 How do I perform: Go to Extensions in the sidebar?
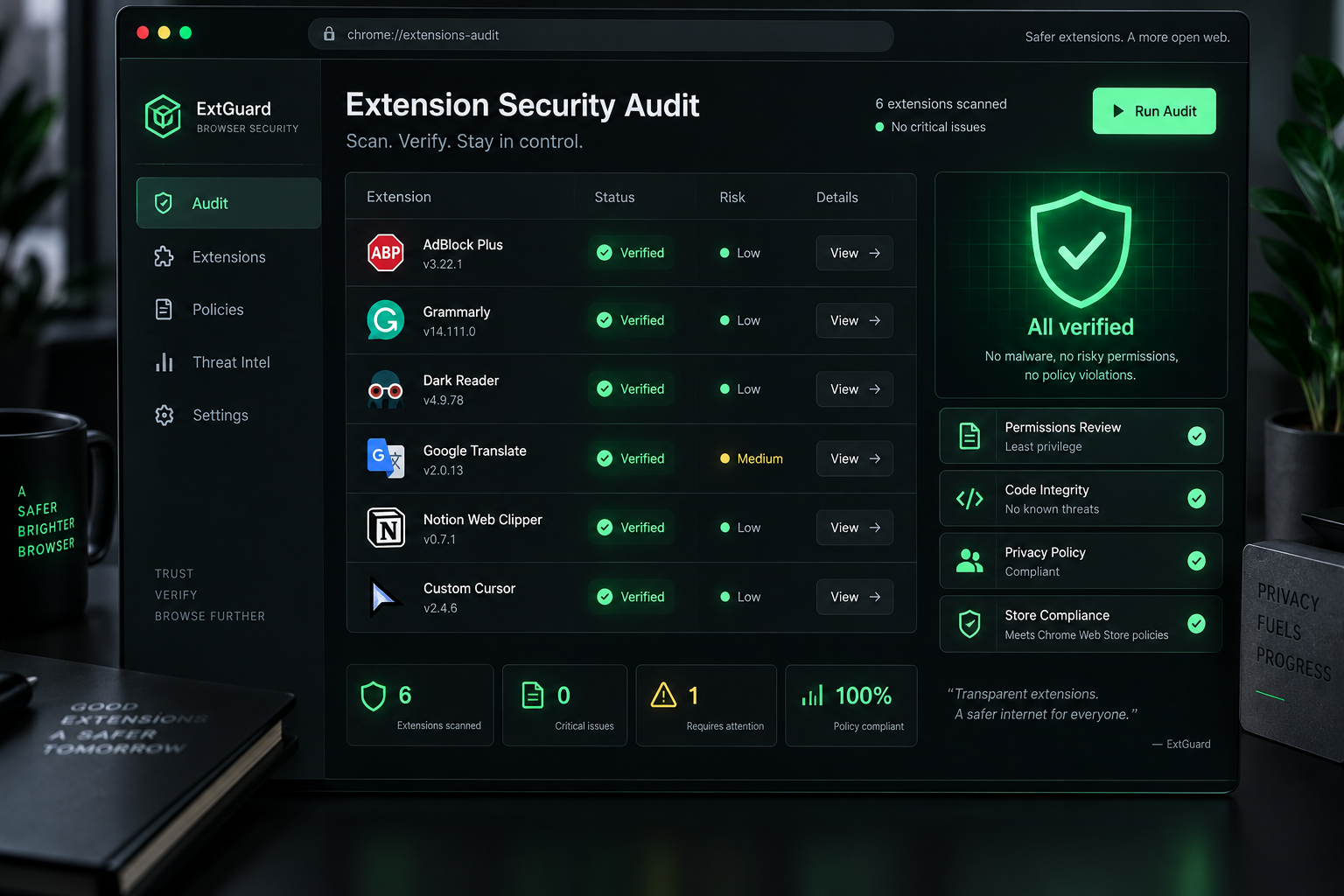229,256
